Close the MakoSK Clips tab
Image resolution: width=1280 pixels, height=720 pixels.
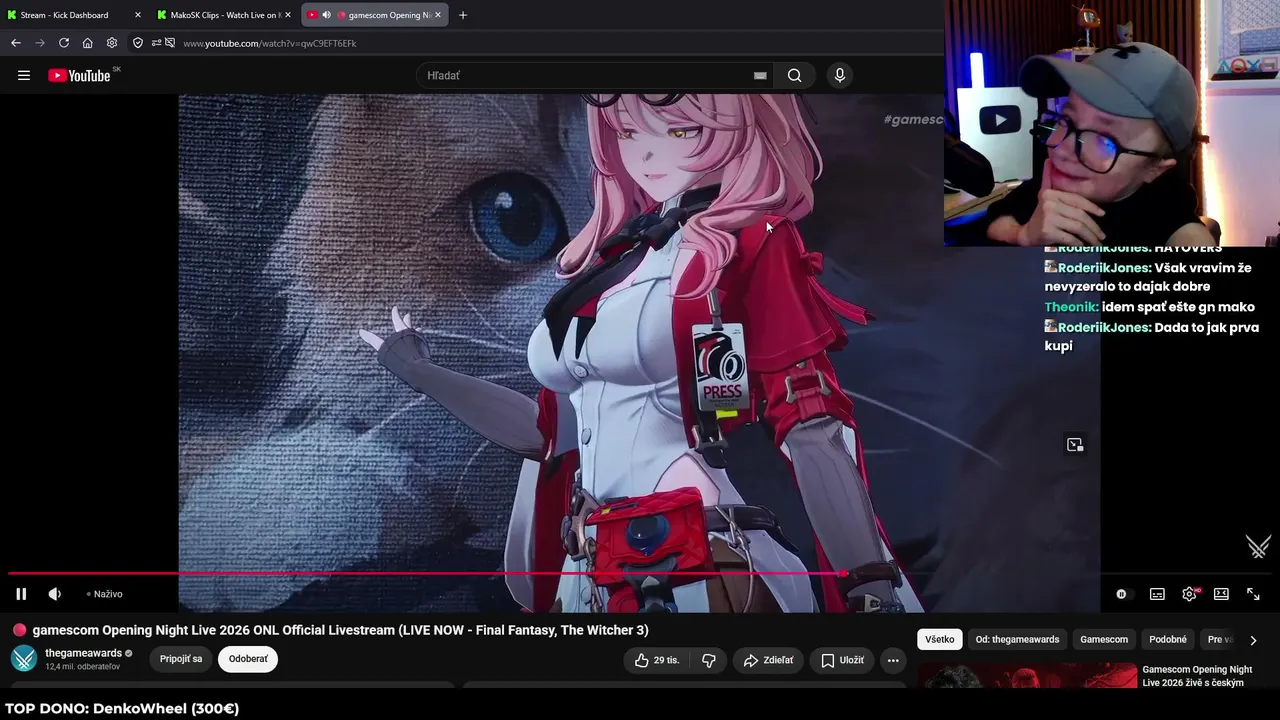(288, 15)
